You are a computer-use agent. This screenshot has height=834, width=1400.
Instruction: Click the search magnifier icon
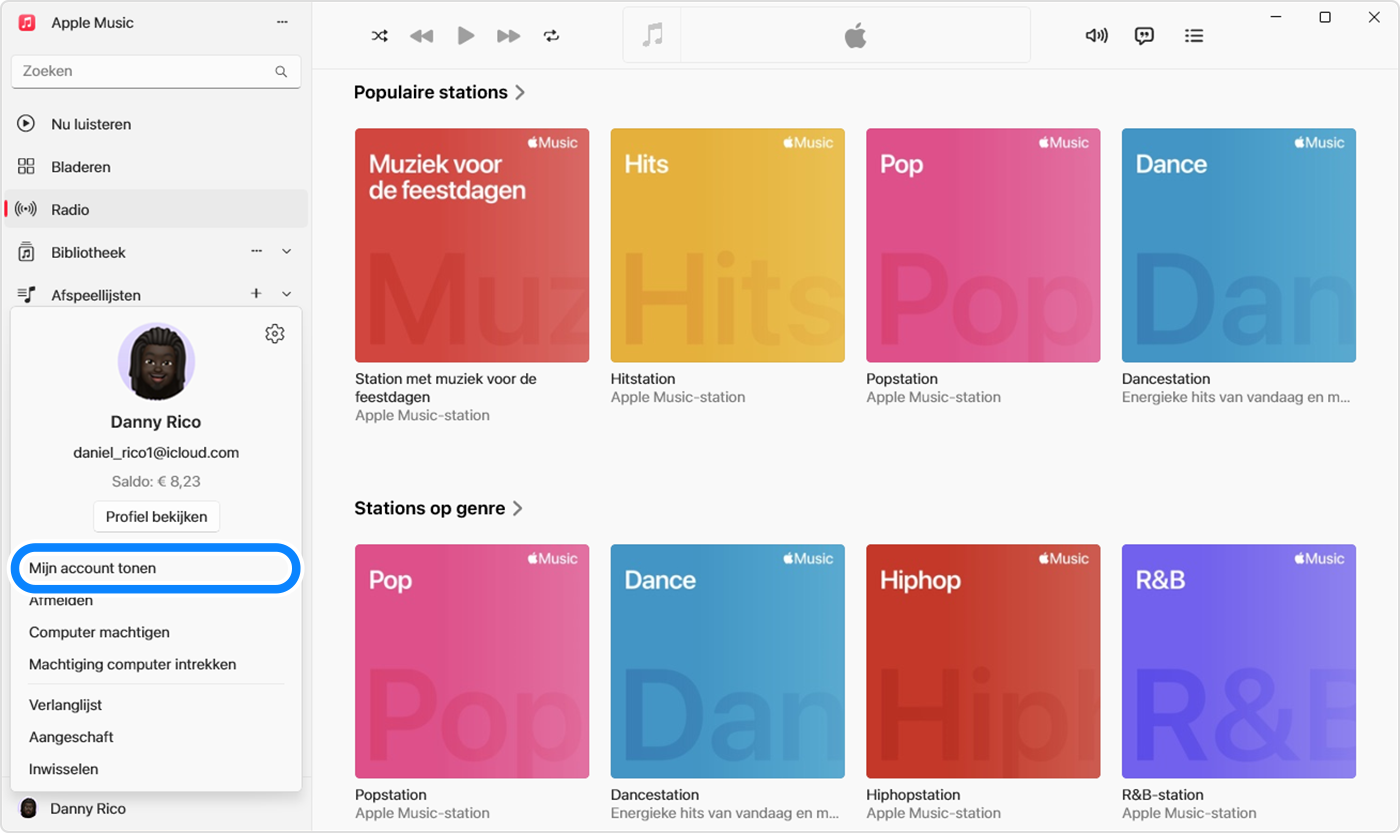click(x=281, y=72)
